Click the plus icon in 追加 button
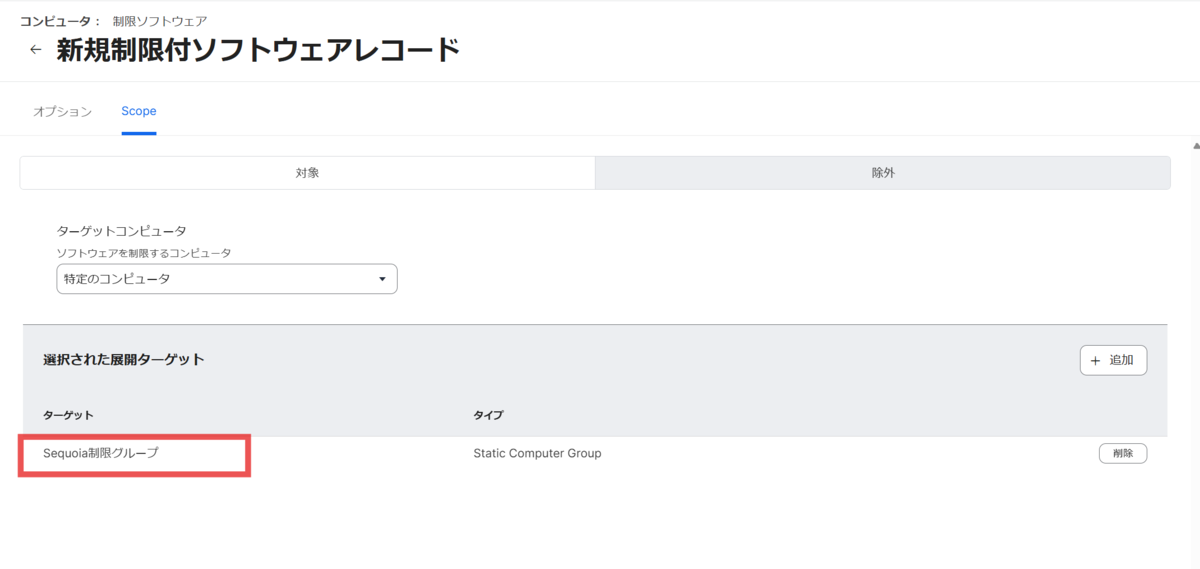The image size is (1200, 569). pyautogui.click(x=1095, y=360)
